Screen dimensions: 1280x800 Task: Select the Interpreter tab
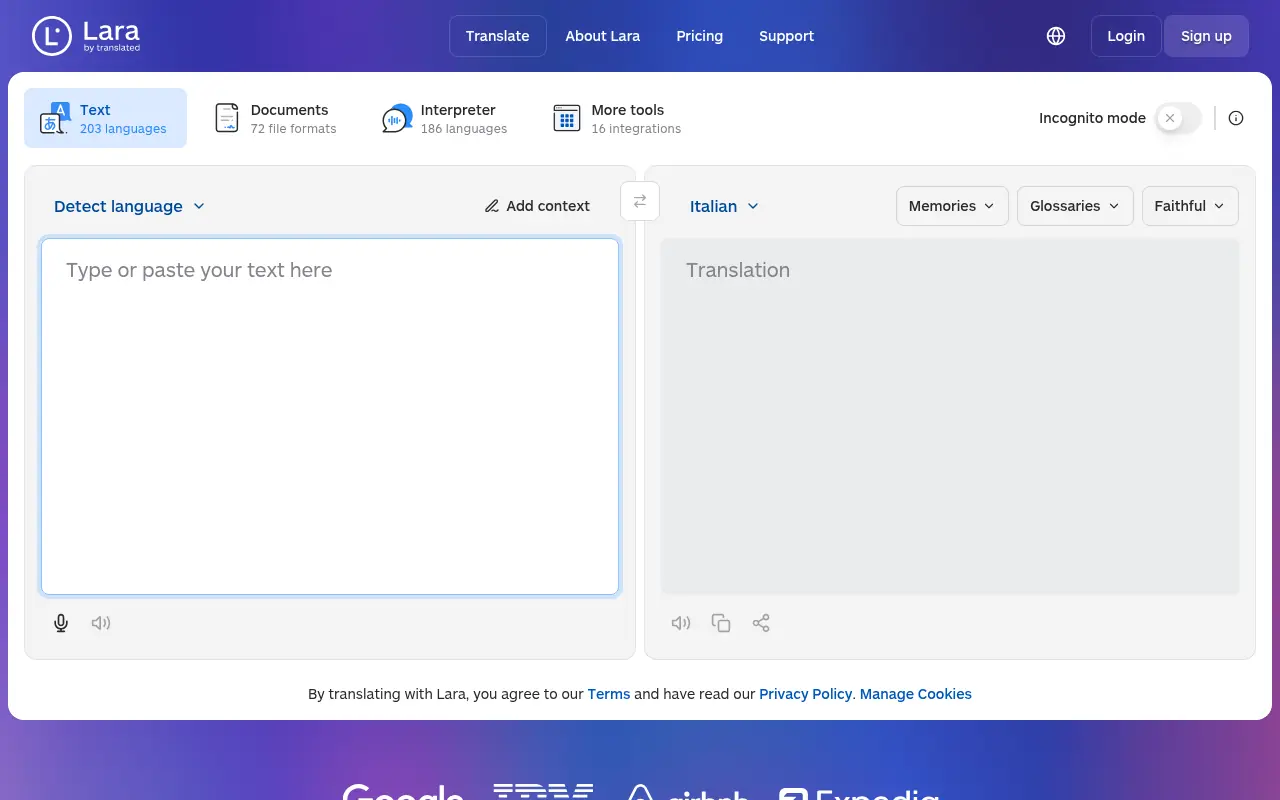click(445, 118)
